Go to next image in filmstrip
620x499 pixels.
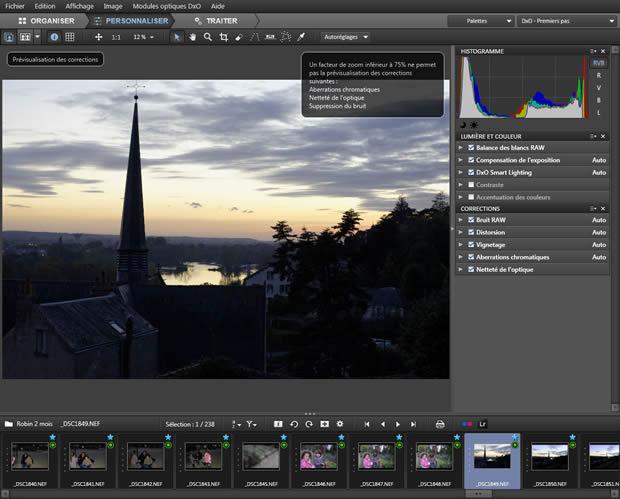pos(398,424)
